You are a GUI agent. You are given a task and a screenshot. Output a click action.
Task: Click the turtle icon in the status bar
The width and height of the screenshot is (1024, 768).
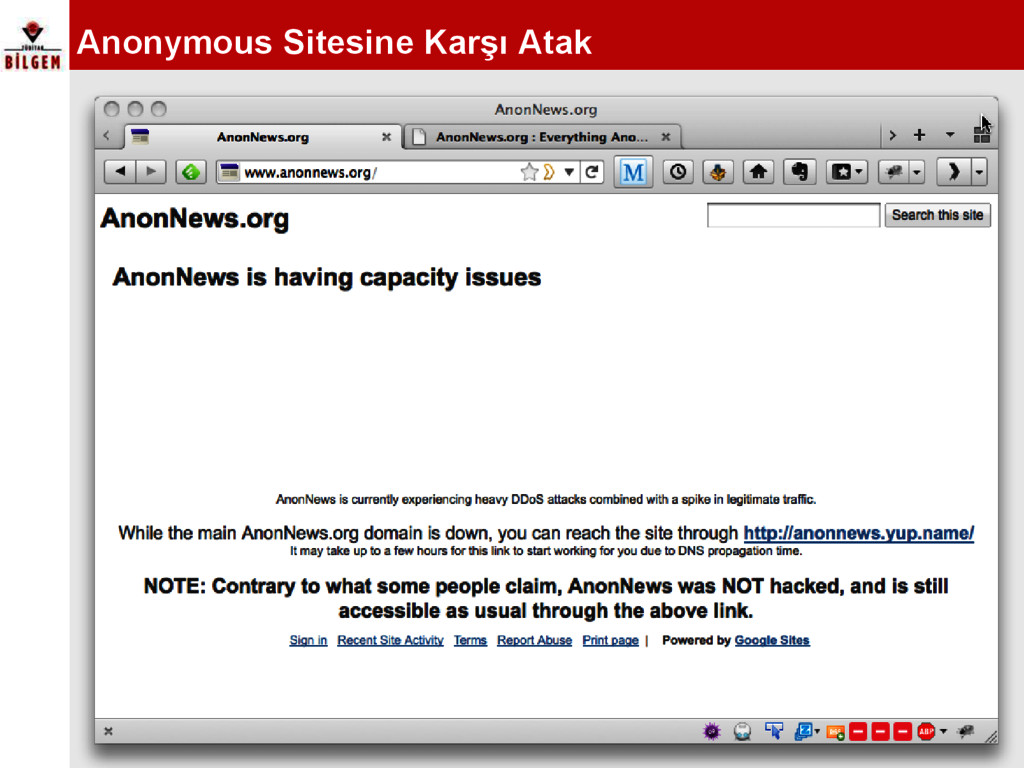coord(965,731)
